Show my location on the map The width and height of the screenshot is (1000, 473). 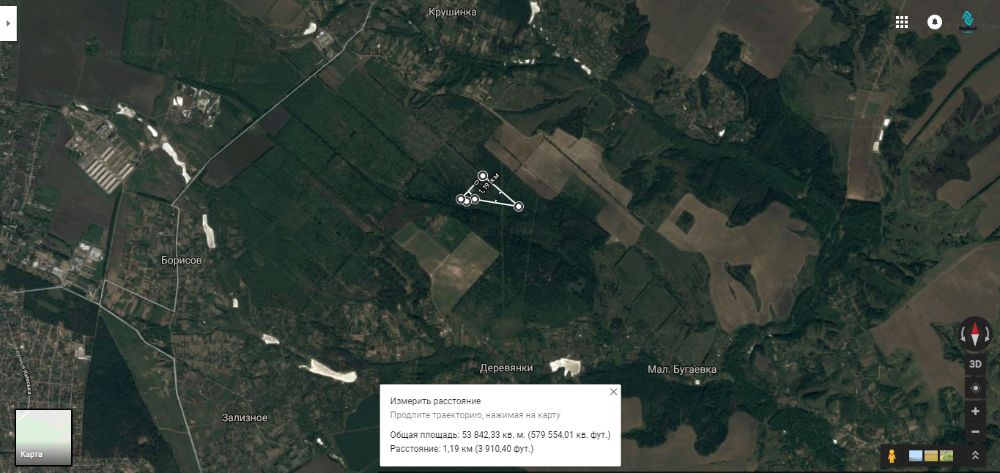click(975, 388)
